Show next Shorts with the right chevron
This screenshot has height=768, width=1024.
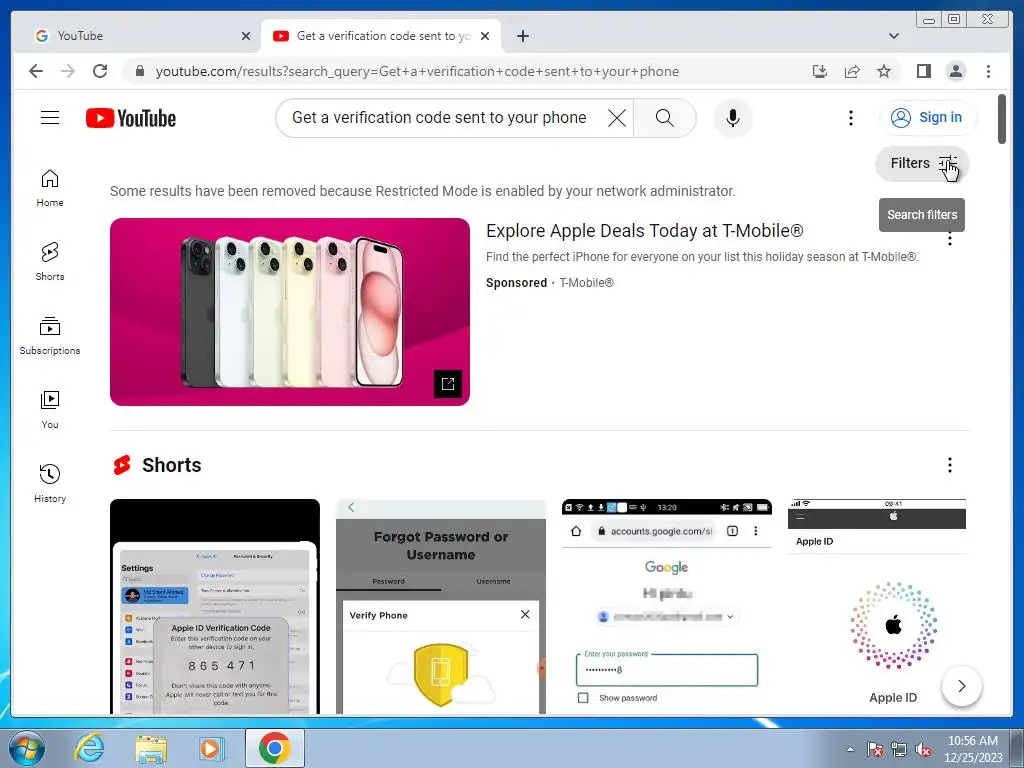[x=961, y=686]
